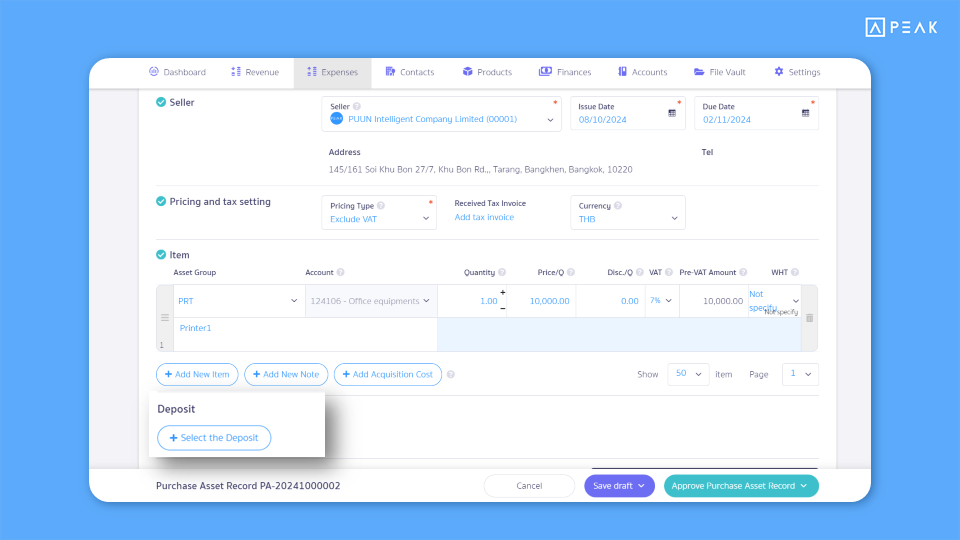
Task: Switch to the Revenue tab
Action: click(255, 72)
